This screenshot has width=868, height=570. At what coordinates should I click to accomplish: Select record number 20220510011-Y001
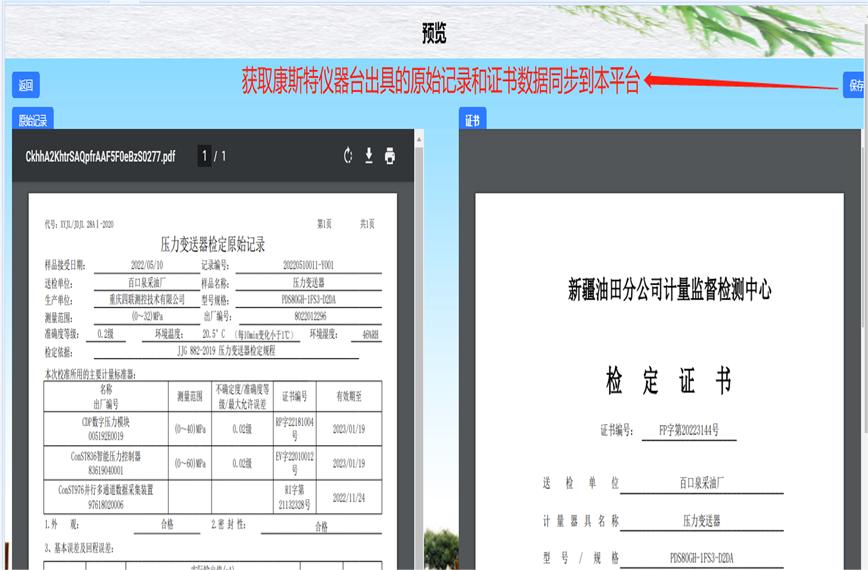click(x=308, y=265)
